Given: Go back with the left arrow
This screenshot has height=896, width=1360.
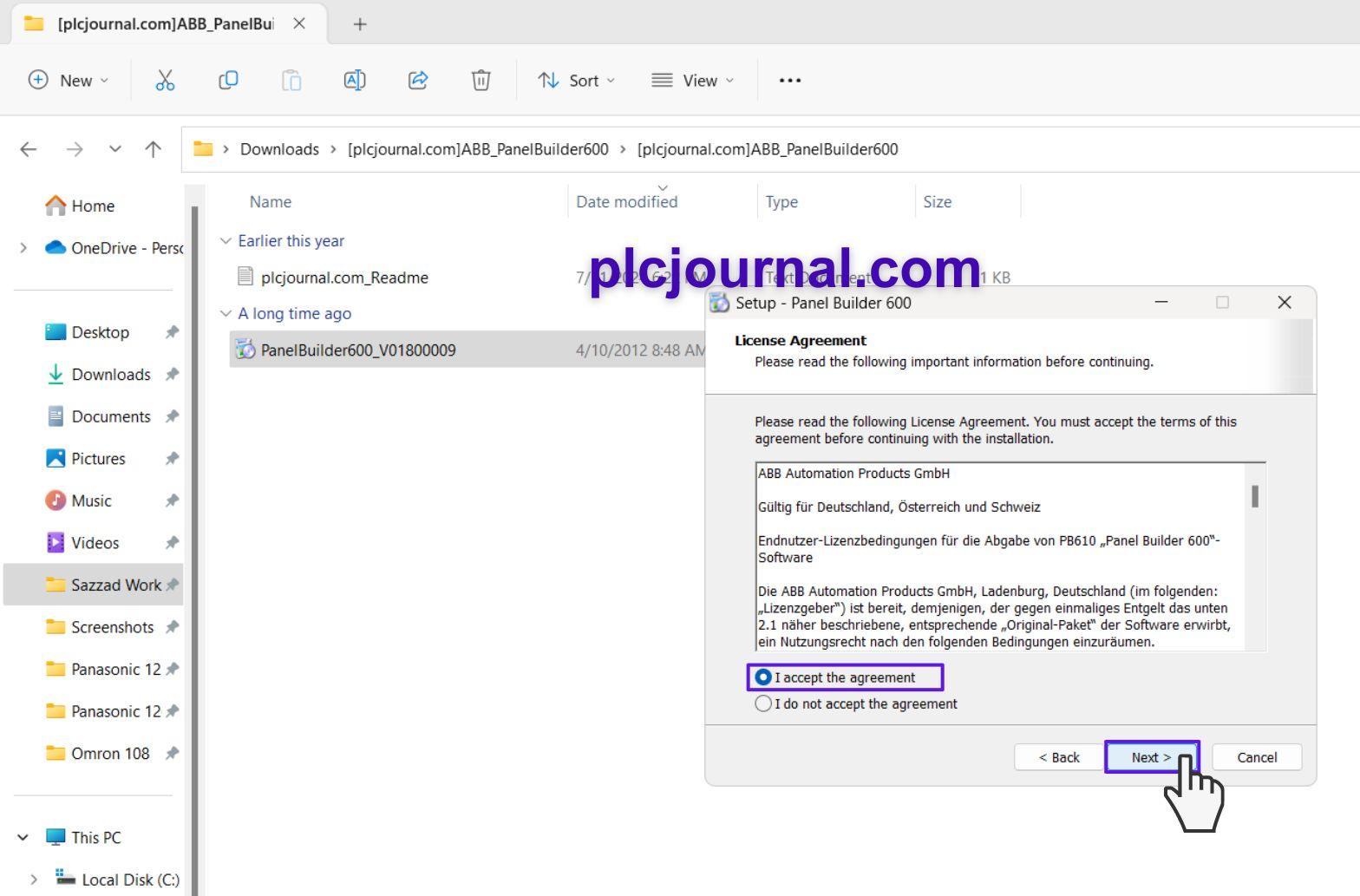Looking at the screenshot, I should point(29,149).
